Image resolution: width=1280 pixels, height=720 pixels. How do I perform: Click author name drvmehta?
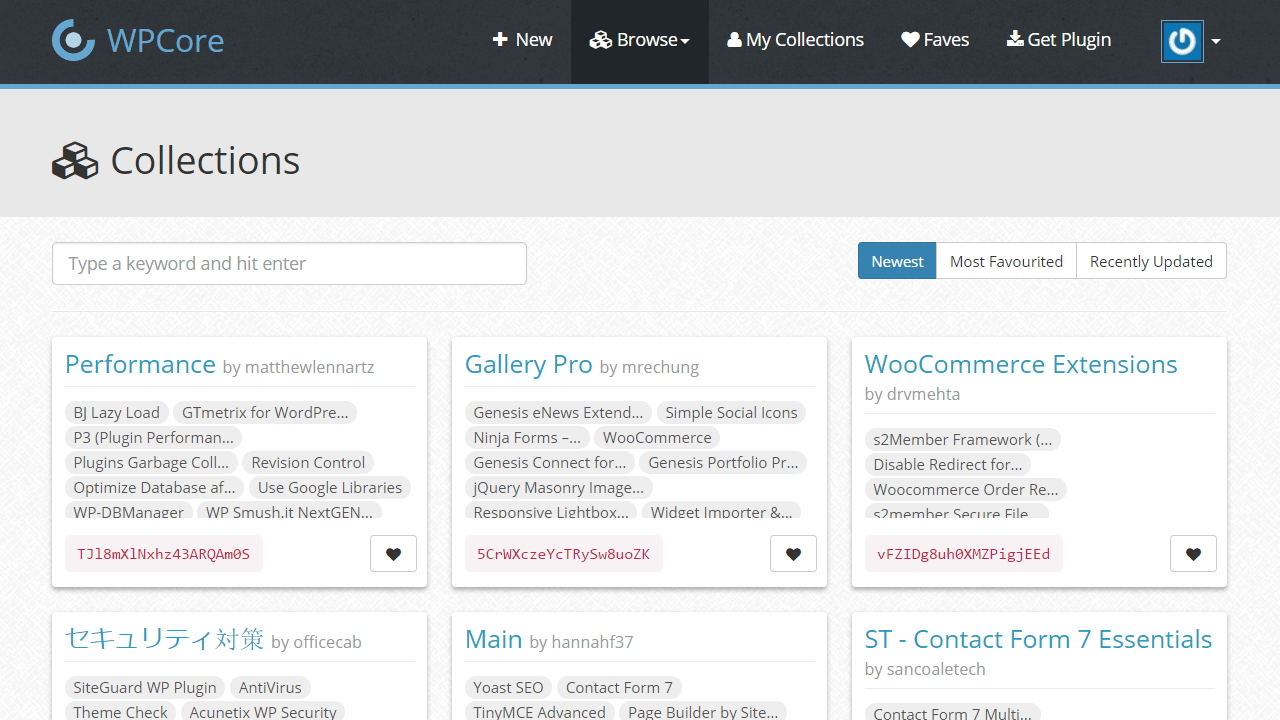point(923,394)
